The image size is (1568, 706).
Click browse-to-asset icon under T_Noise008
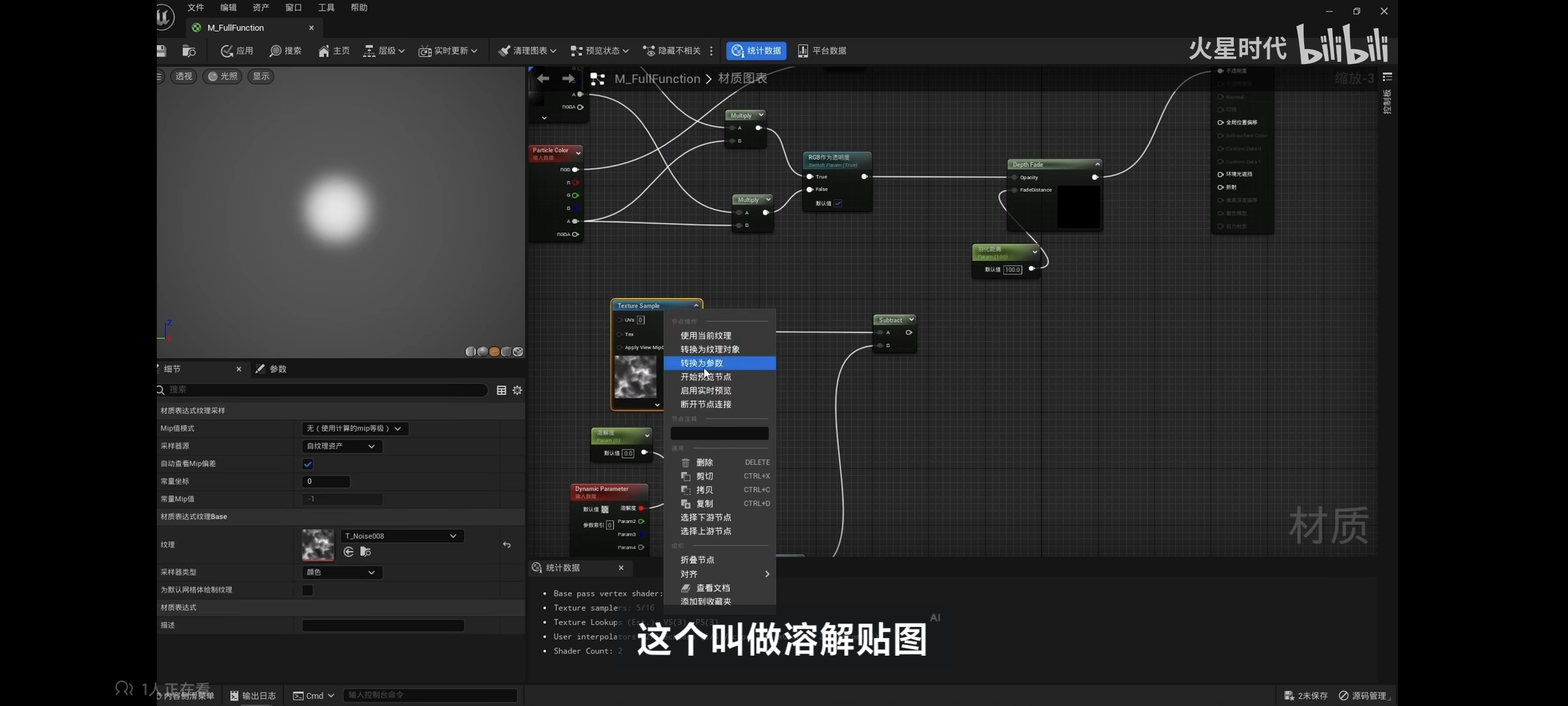[x=365, y=552]
